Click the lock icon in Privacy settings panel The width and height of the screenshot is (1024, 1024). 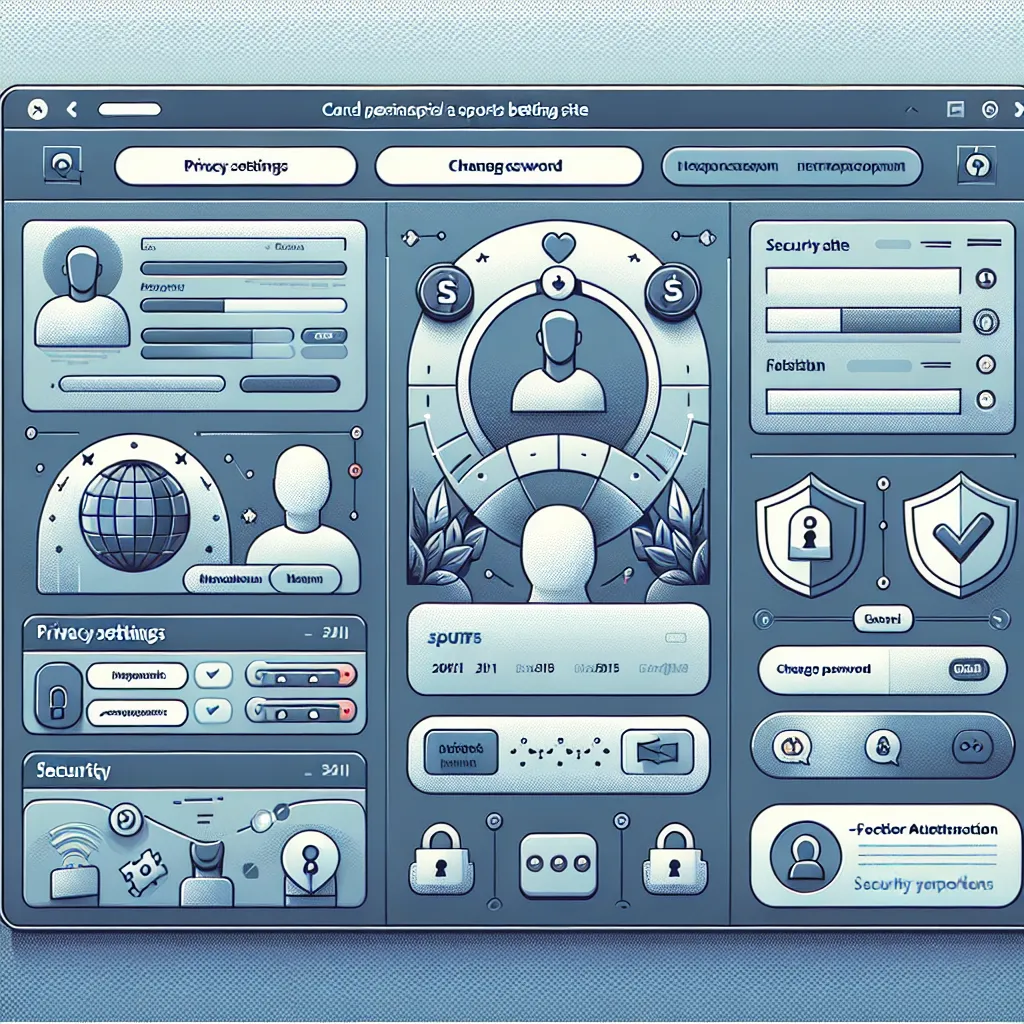pyautogui.click(x=56, y=694)
